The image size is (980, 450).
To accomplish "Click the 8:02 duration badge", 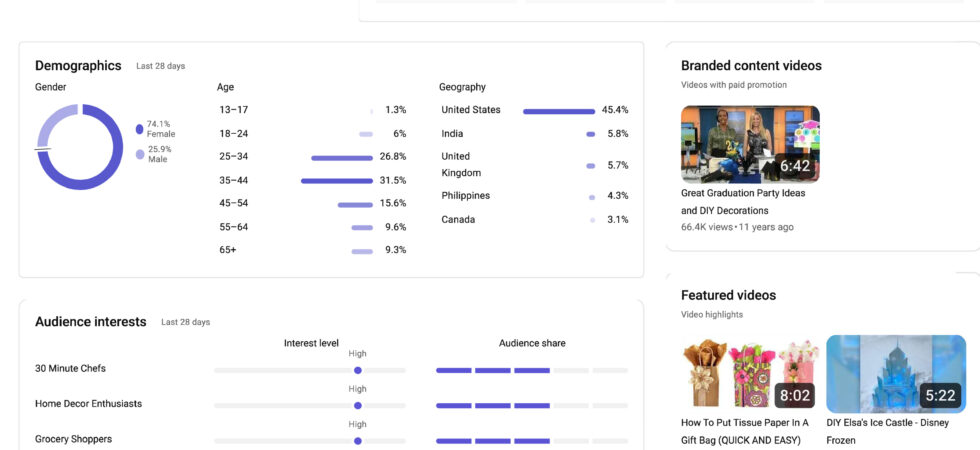I will point(794,396).
